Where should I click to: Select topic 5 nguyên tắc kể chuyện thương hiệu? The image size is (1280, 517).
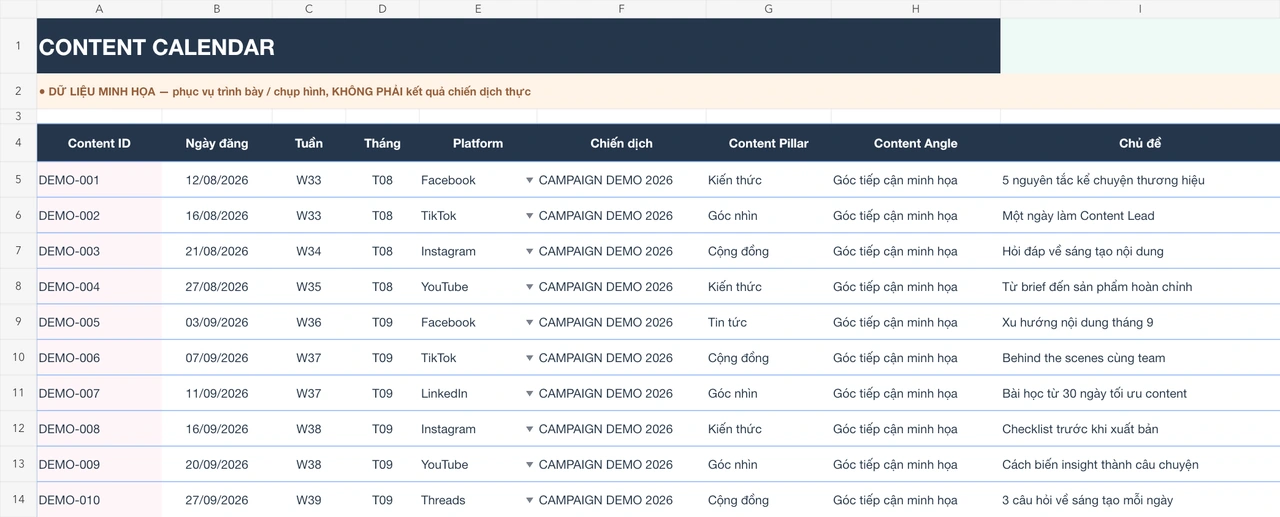(1140, 180)
